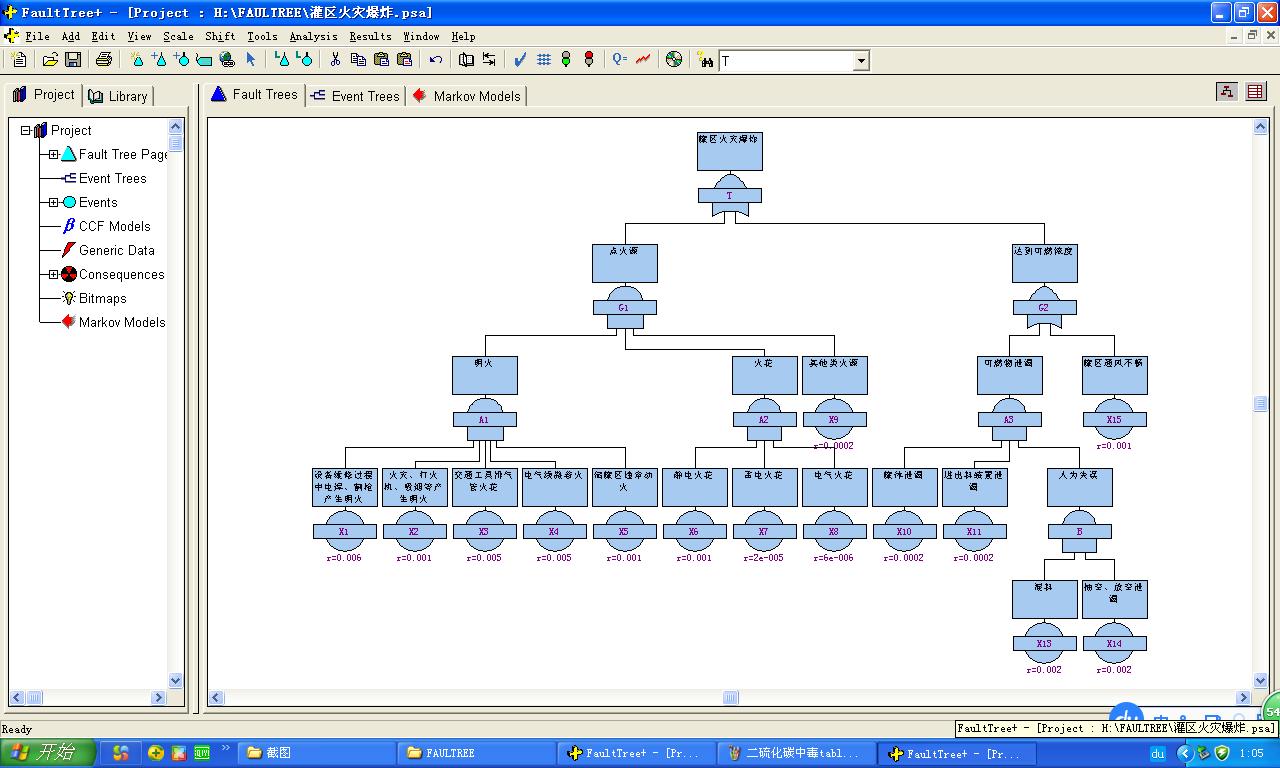Click the blue checkmark verify icon
The image size is (1280, 768).
tap(520, 60)
